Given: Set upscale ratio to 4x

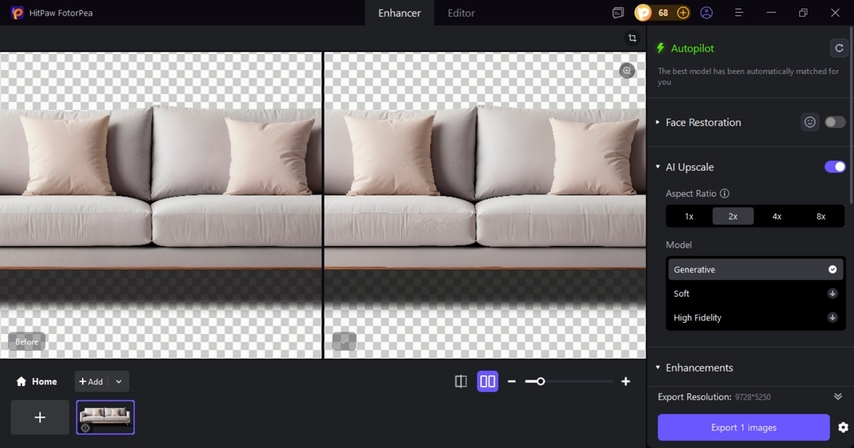Looking at the screenshot, I should [777, 216].
